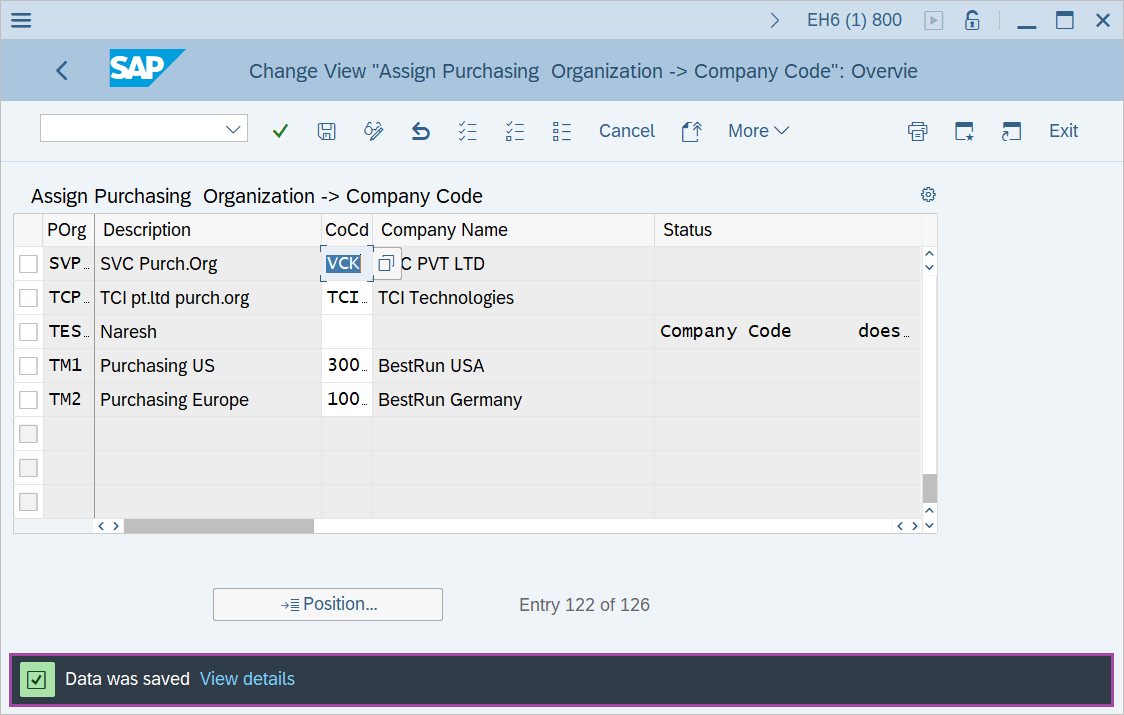Confirm entries with the green checkmark

[280, 130]
